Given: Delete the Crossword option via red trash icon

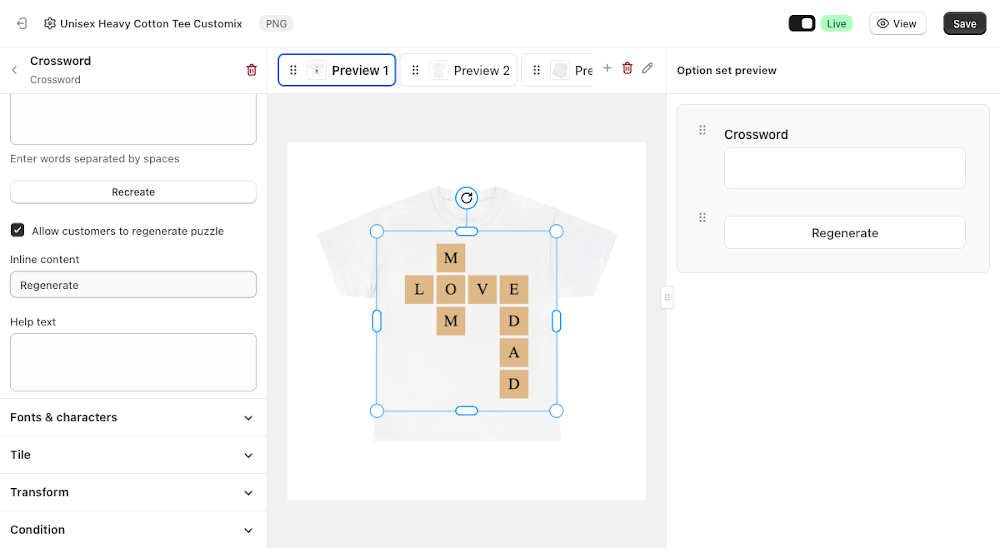Looking at the screenshot, I should [251, 70].
